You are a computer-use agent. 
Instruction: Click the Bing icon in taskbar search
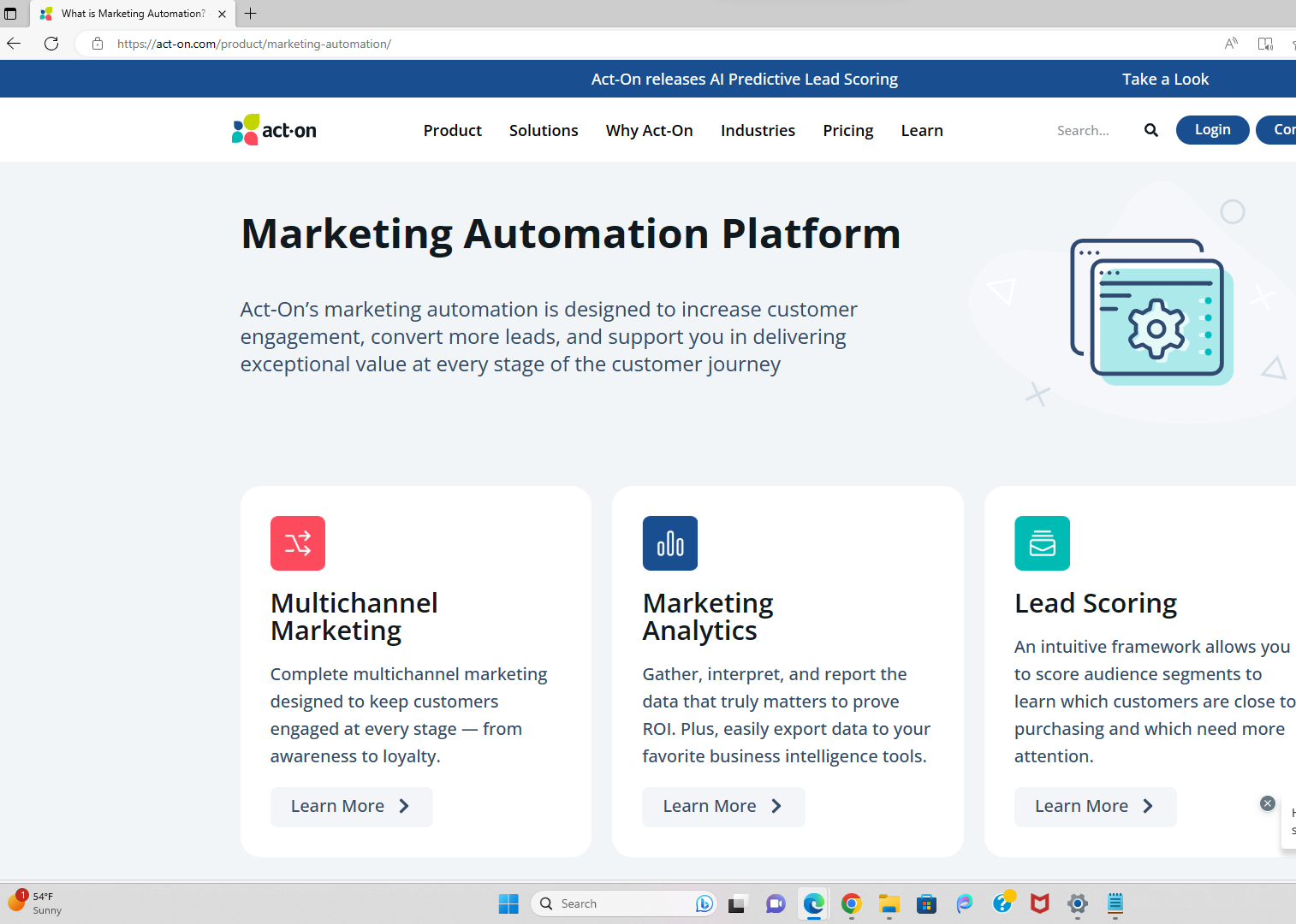pos(704,903)
